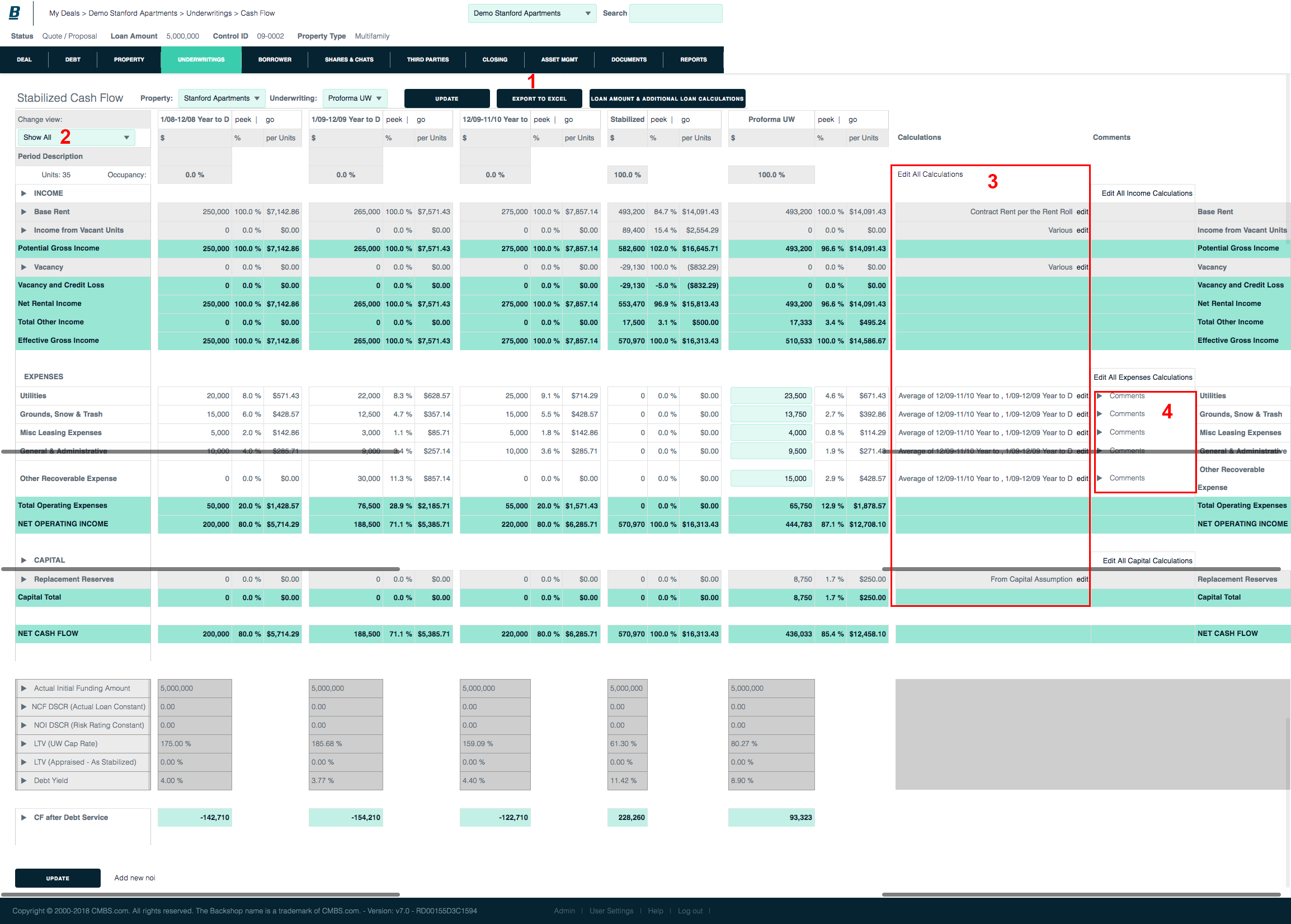Click the Update button in toolbar

click(x=447, y=98)
